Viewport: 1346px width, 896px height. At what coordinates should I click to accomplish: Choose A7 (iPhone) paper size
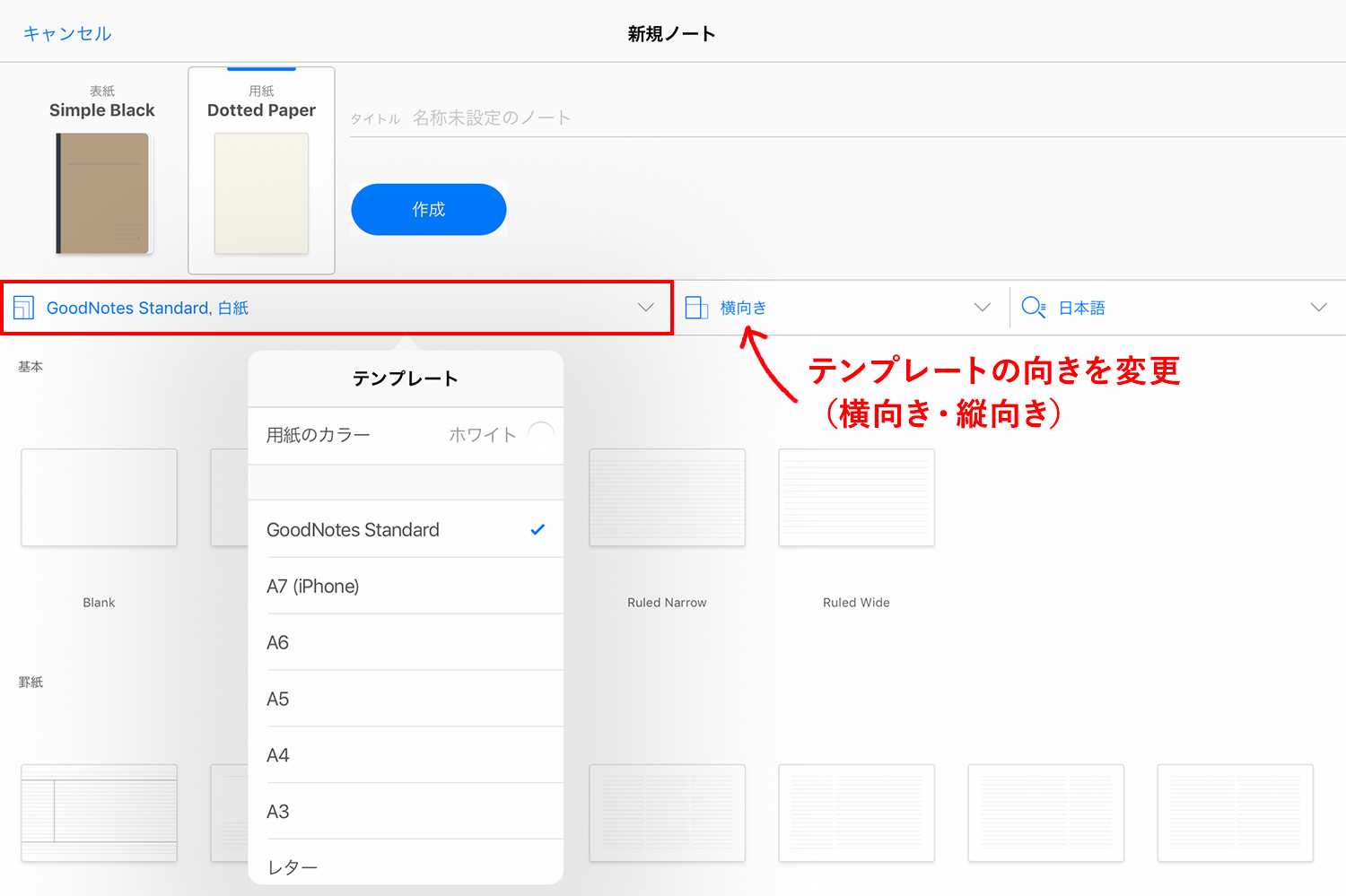point(406,586)
